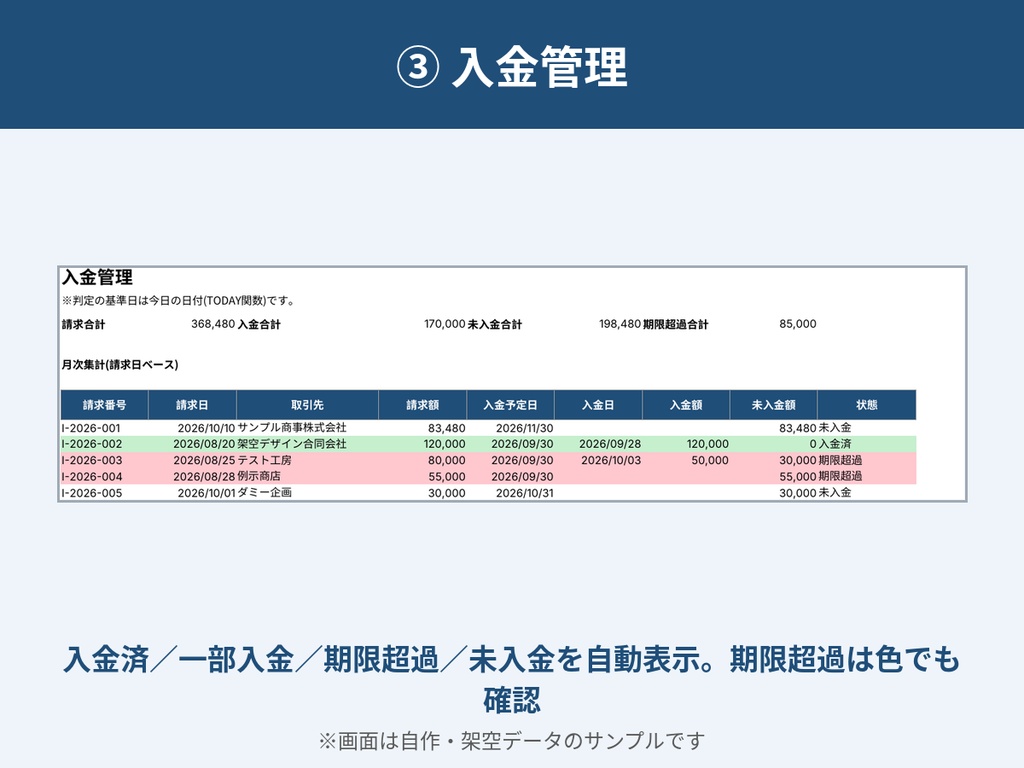Click the 期限超過合計 value 85,000
The image size is (1024, 768).
pyautogui.click(x=797, y=324)
